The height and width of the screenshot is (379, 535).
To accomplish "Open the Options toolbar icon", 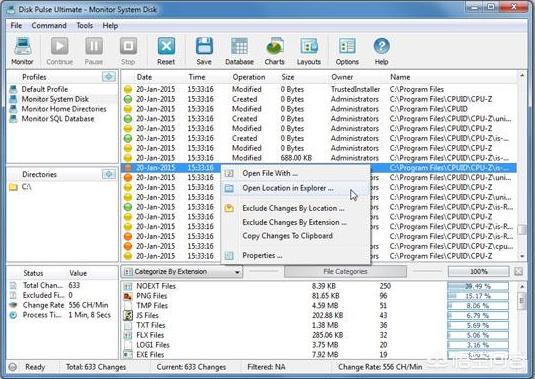I will pos(347,51).
